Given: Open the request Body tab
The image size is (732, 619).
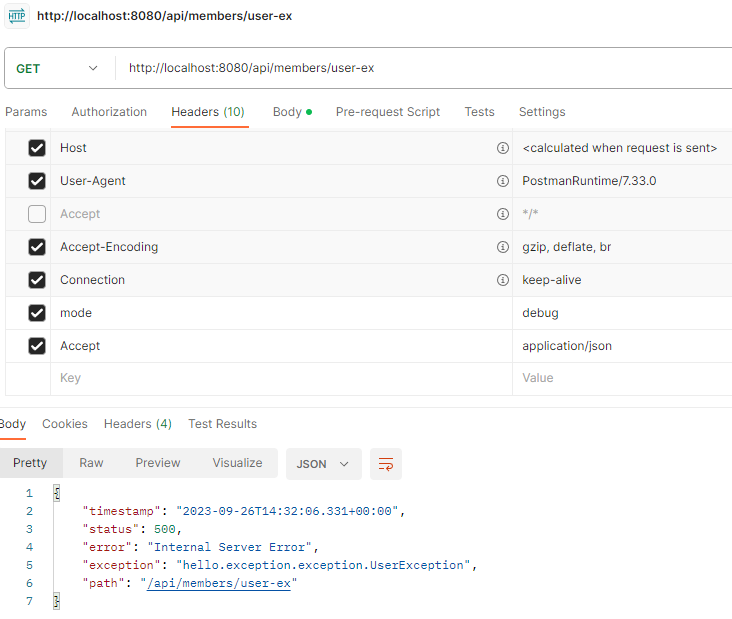Looking at the screenshot, I should point(292,112).
